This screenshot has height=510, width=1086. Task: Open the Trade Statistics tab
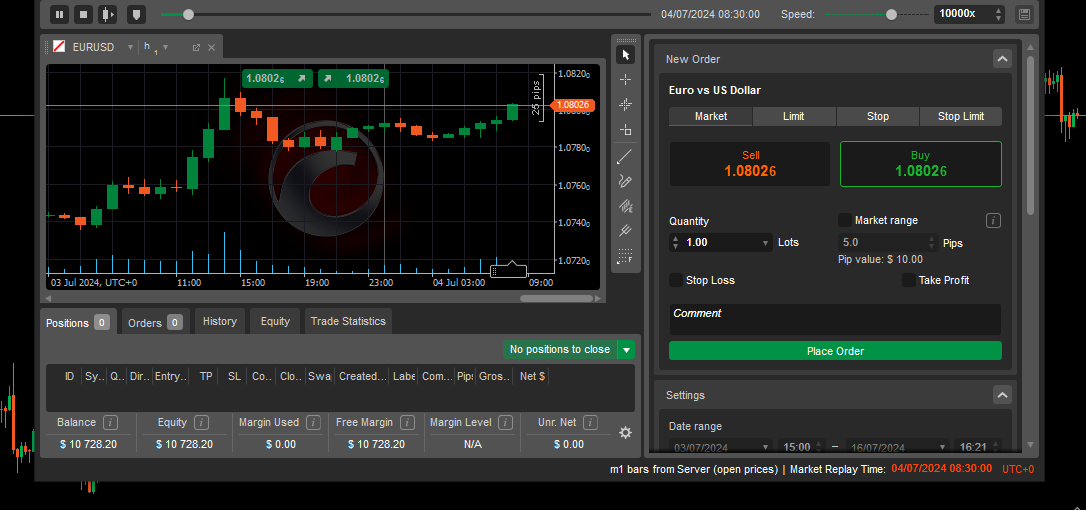click(x=348, y=322)
